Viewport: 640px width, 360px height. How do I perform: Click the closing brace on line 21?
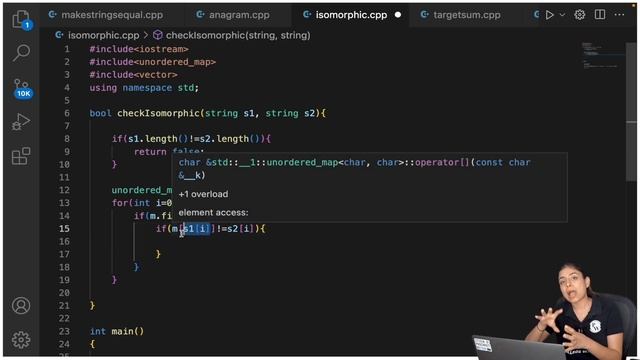pos(93,305)
